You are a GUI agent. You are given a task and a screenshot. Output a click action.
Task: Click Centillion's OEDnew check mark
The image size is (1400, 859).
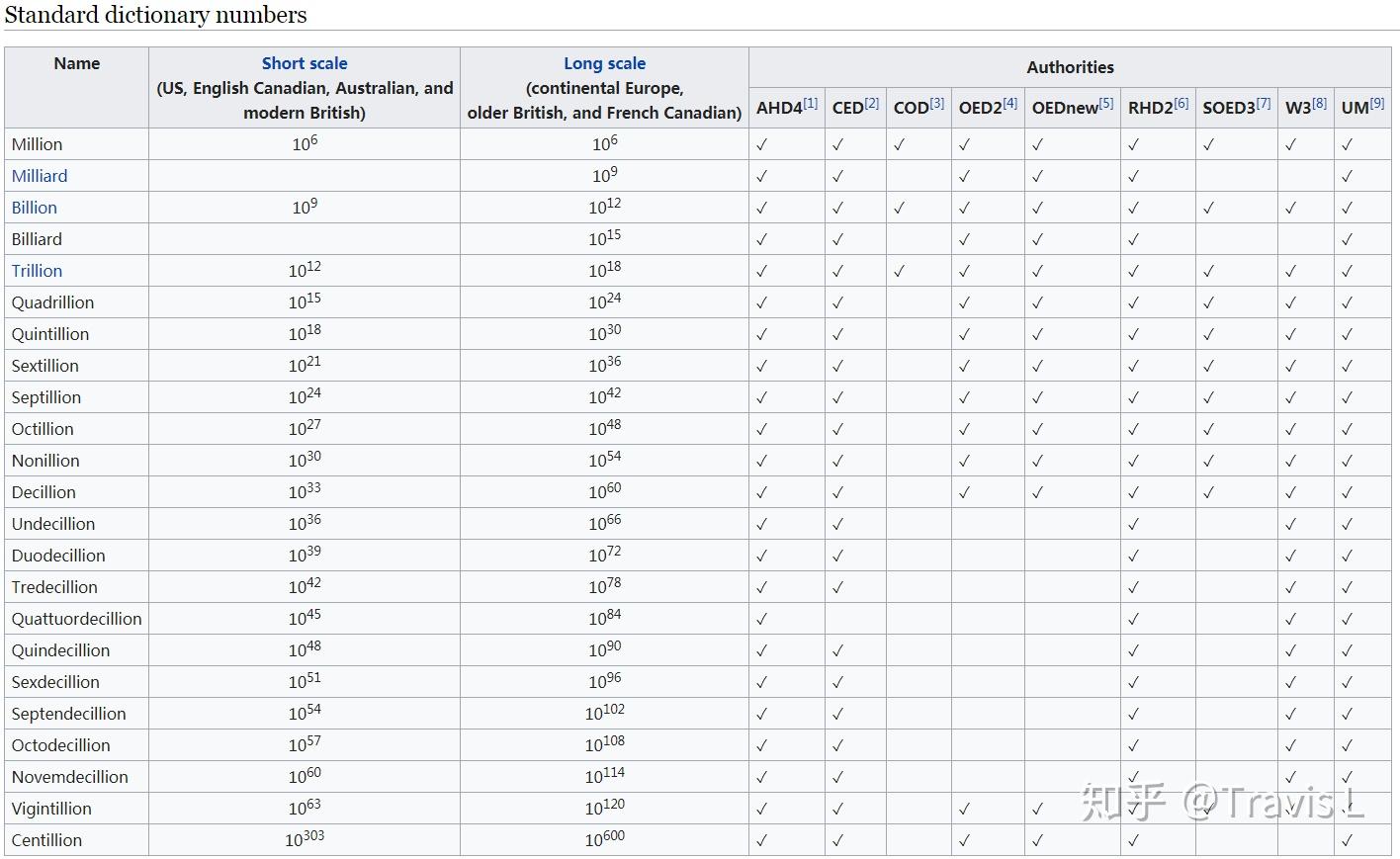(x=1037, y=840)
